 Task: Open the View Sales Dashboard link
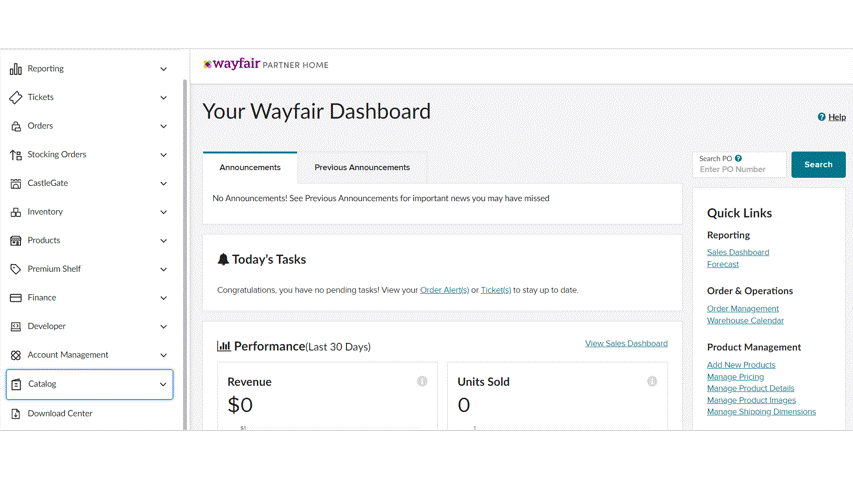[x=626, y=343]
